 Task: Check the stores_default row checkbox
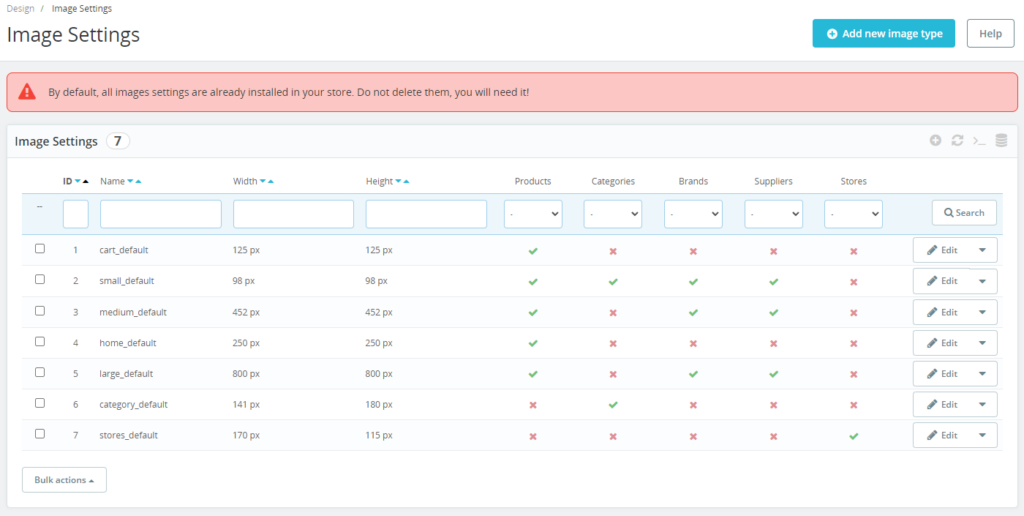pyautogui.click(x=40, y=433)
